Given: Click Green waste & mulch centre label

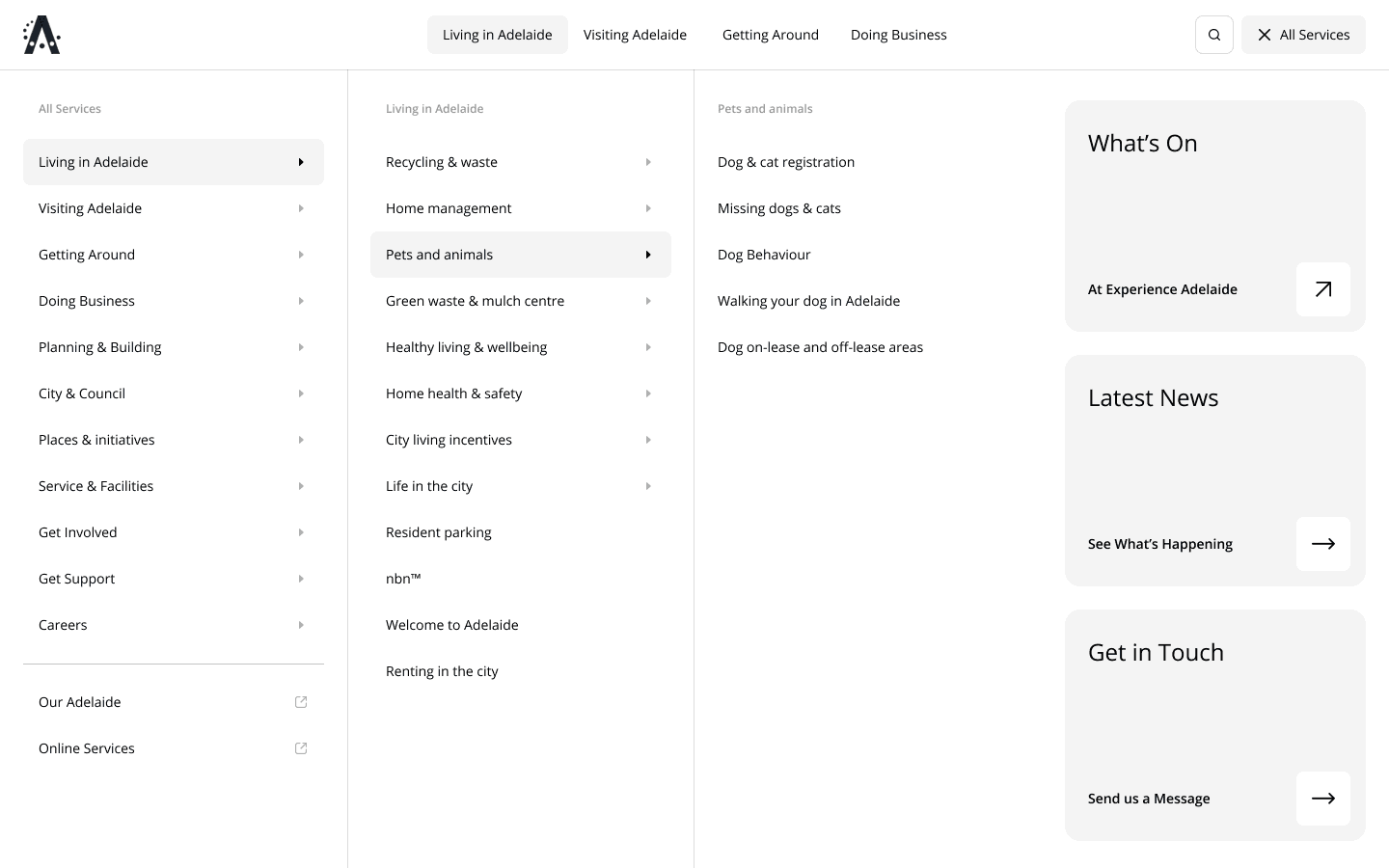Looking at the screenshot, I should click(475, 301).
